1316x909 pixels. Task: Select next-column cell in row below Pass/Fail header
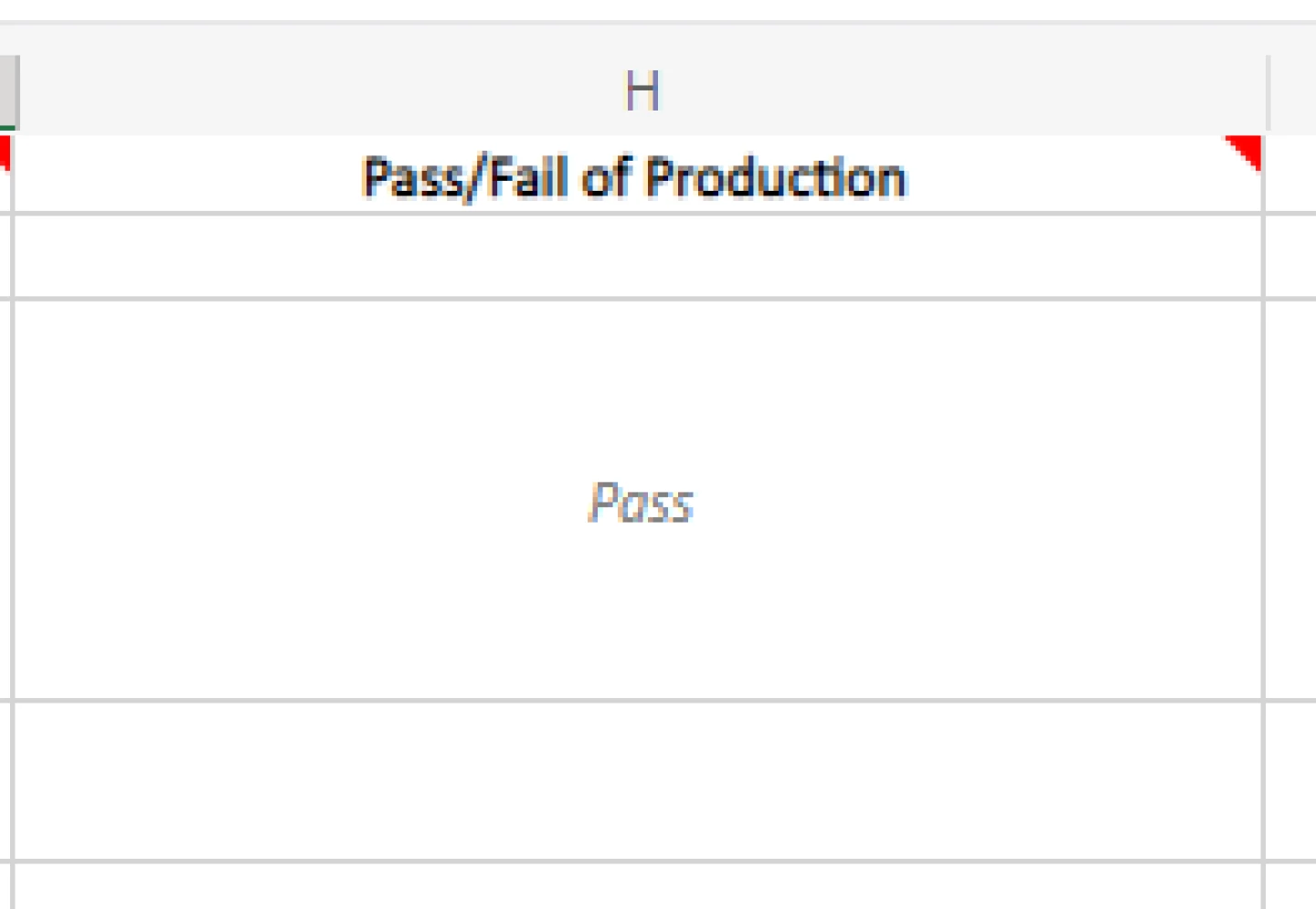tap(1292, 256)
